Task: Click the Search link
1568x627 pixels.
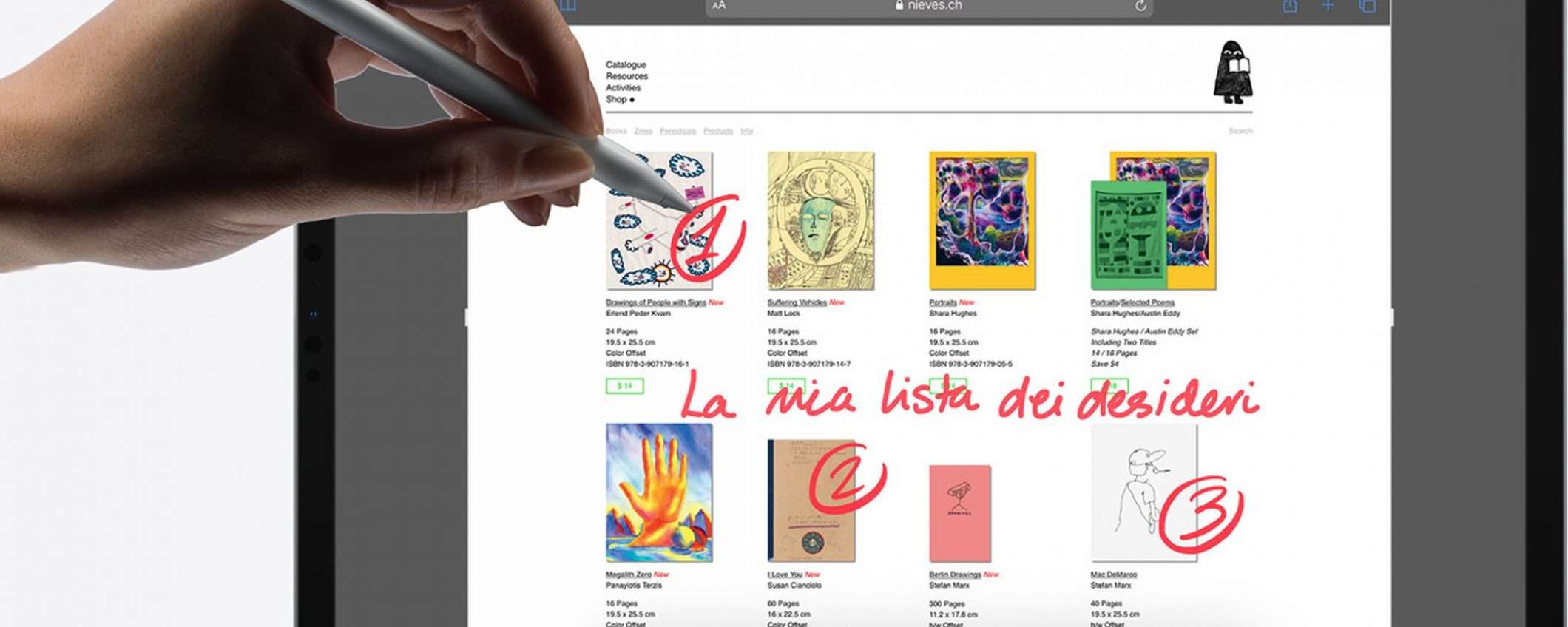Action: coord(1240,131)
